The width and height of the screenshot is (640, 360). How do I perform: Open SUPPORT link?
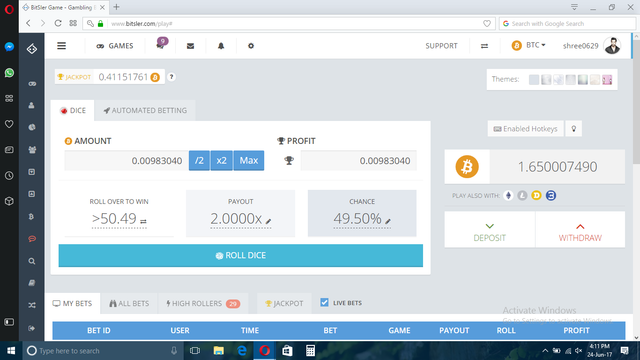click(x=441, y=46)
